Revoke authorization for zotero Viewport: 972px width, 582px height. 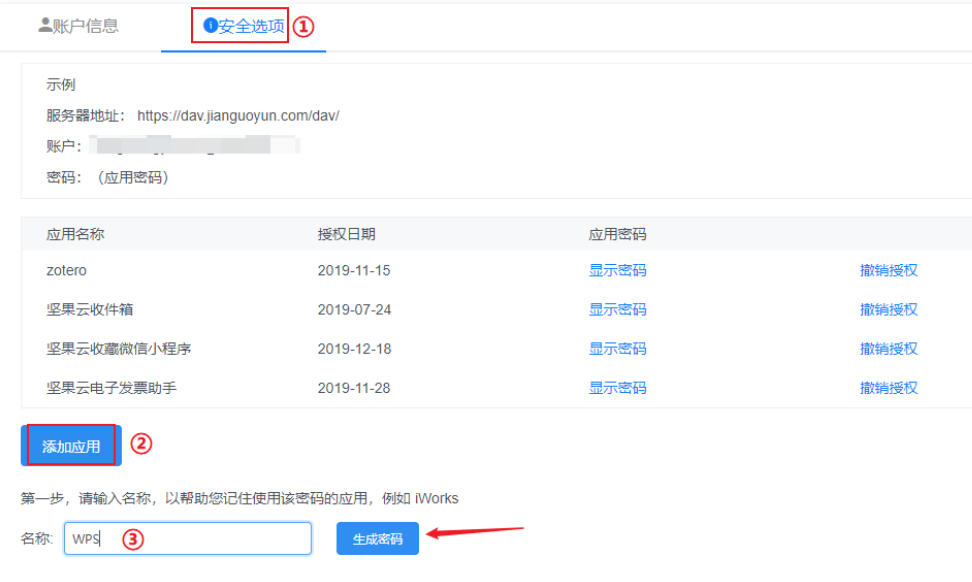point(889,270)
